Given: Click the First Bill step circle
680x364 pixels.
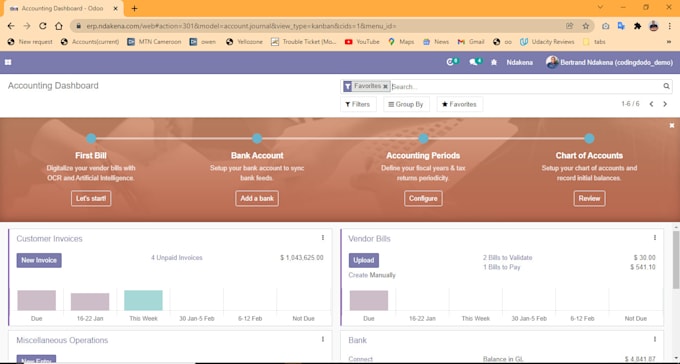Looking at the screenshot, I should pos(91,138).
